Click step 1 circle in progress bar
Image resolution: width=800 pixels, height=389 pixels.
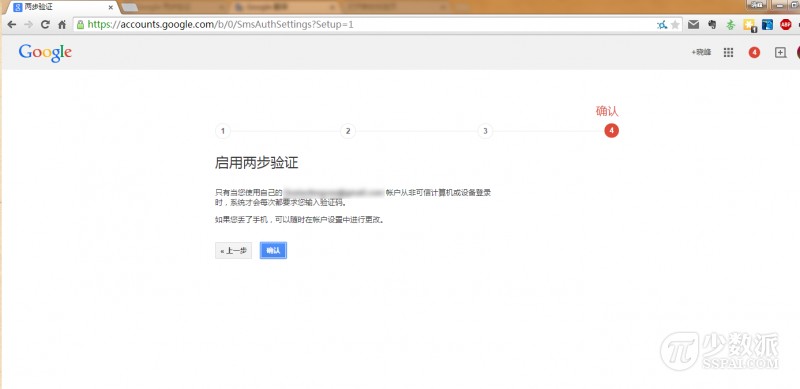click(222, 131)
